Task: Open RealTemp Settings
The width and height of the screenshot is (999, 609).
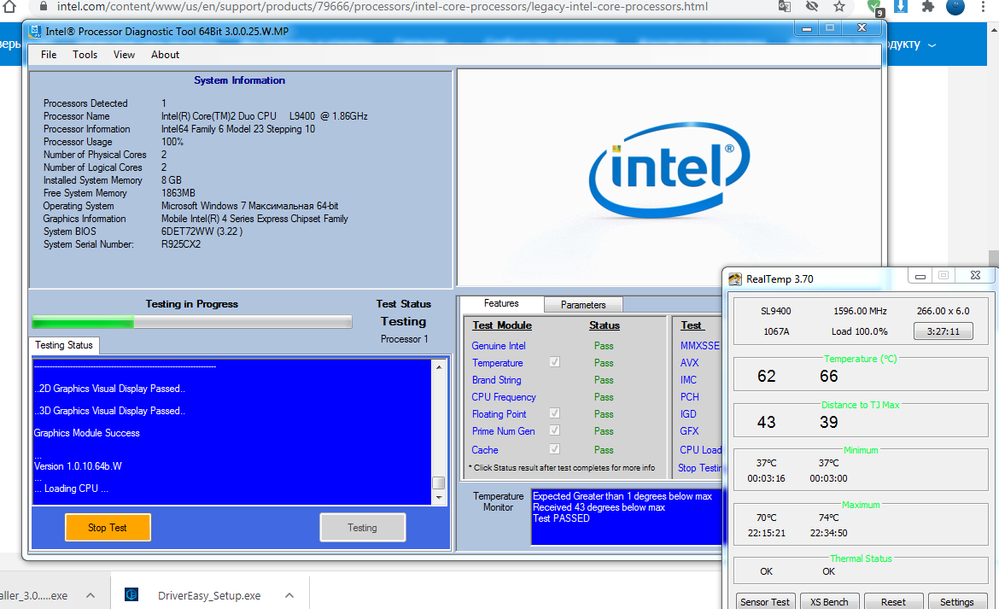Action: [957, 601]
